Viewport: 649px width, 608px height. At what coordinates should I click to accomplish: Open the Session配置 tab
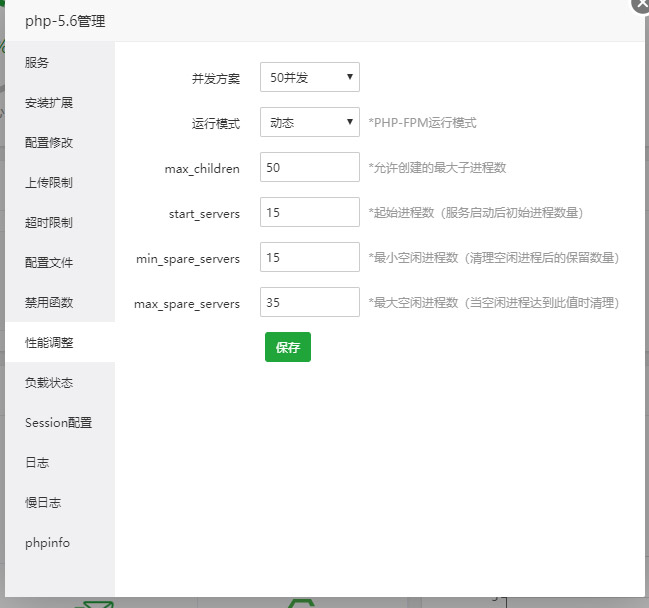pos(59,422)
